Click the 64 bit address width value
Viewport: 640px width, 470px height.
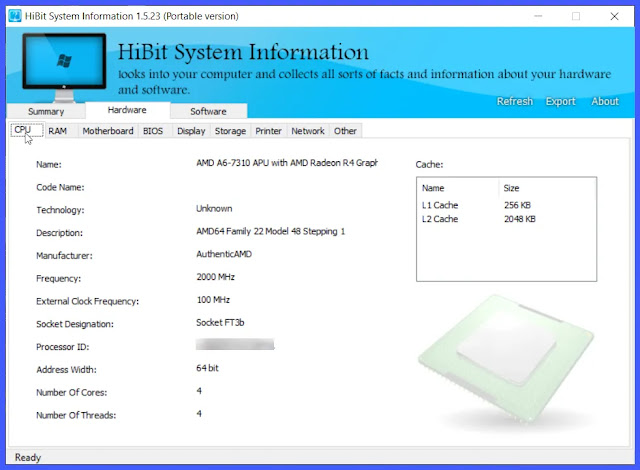click(207, 368)
